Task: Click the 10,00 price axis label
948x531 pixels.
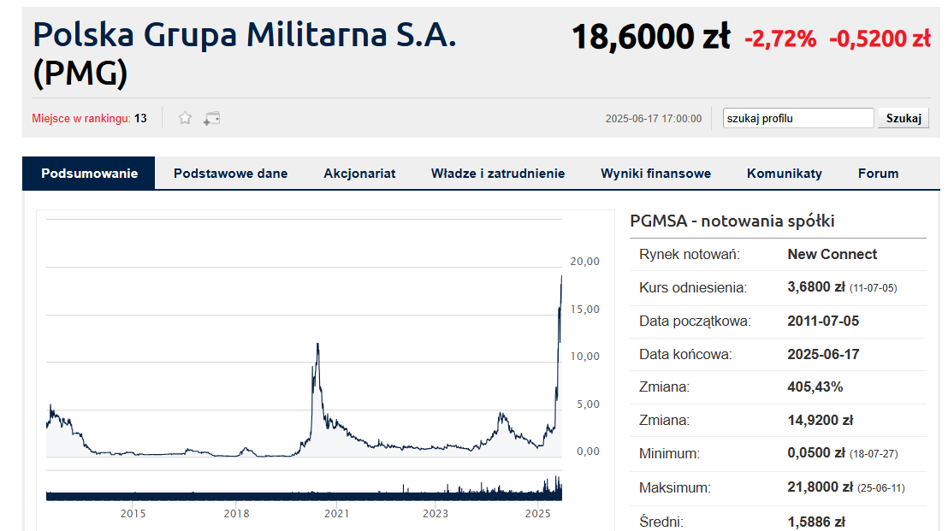Action: pos(585,356)
